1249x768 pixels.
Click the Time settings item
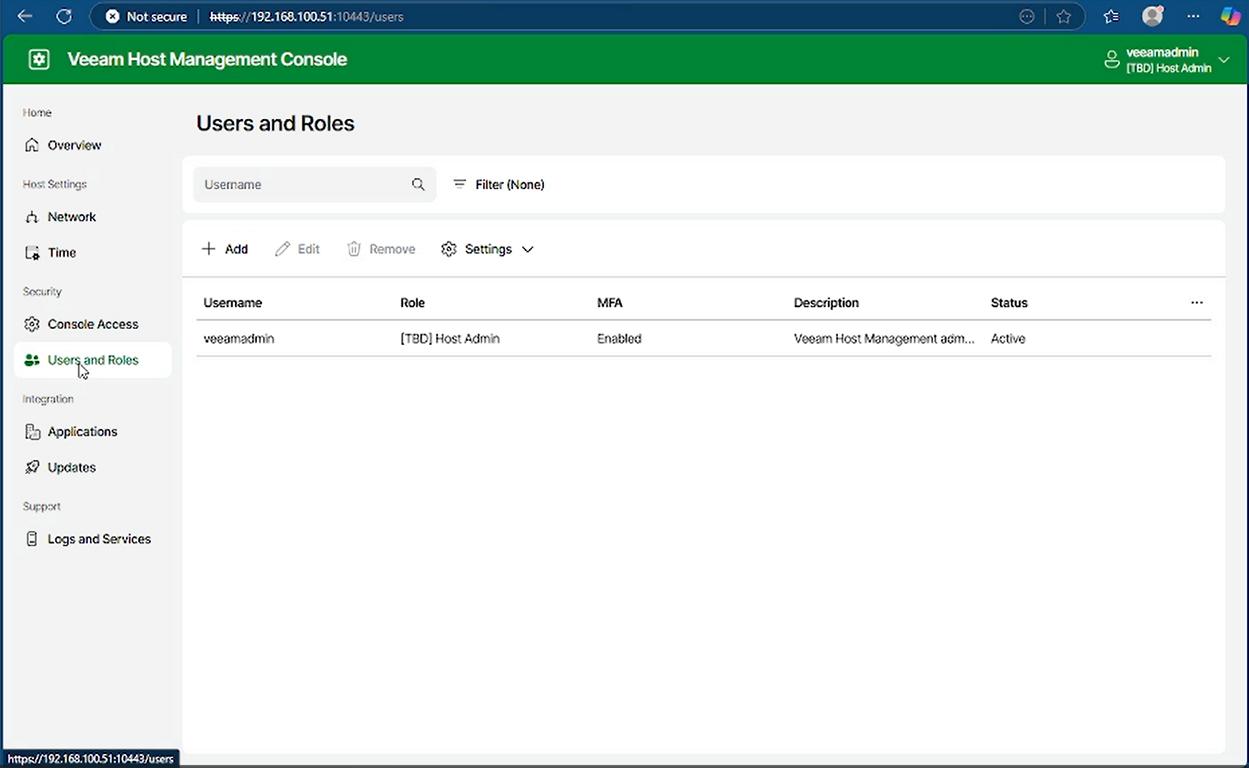coord(61,253)
